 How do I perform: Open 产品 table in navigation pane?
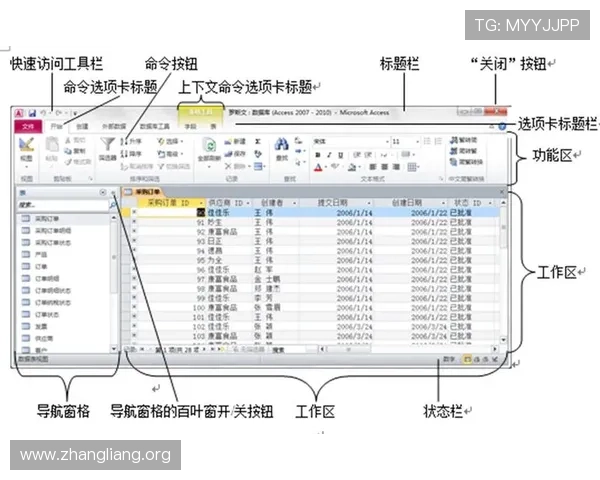pos(64,255)
